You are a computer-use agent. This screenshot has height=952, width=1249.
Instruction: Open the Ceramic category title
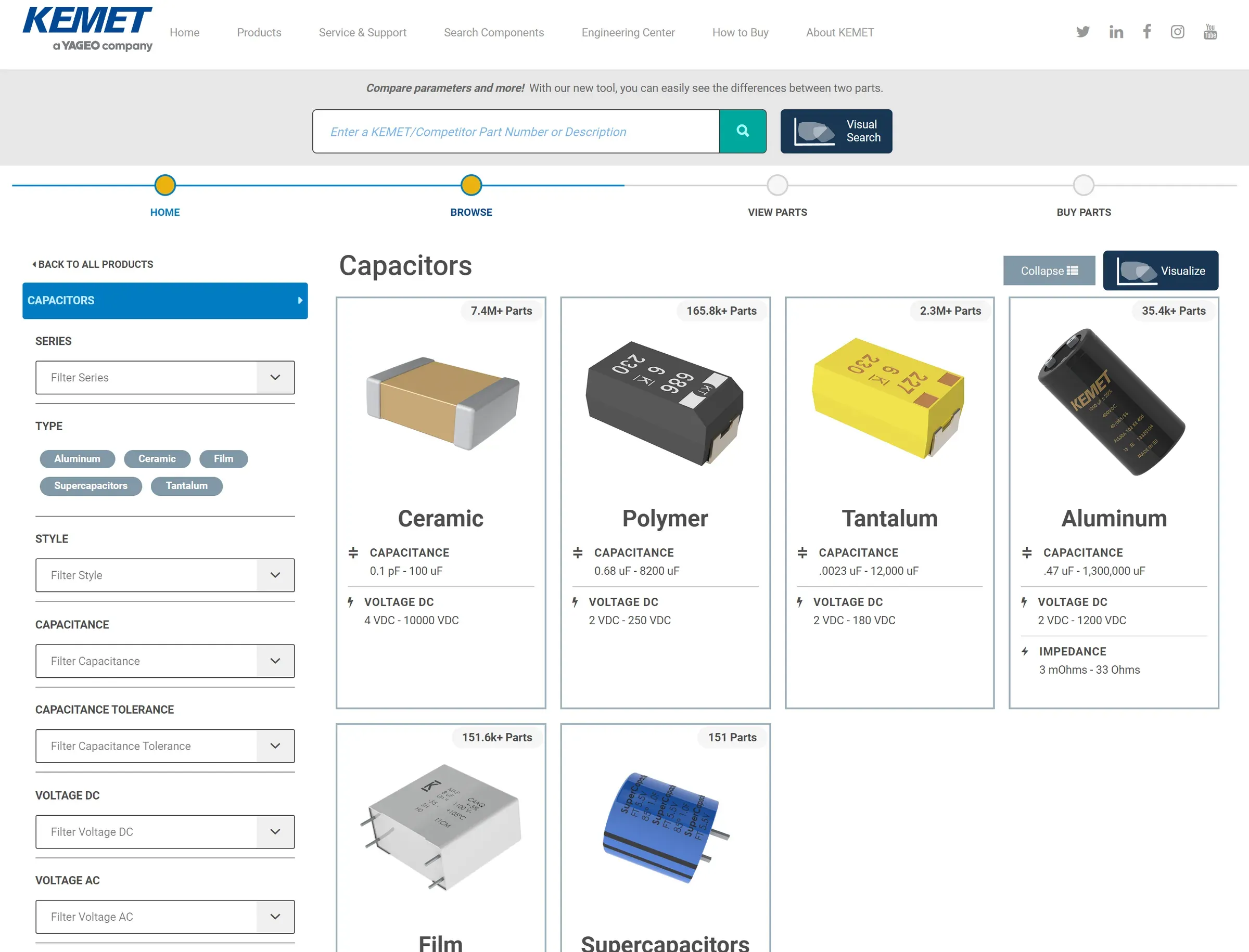point(440,518)
